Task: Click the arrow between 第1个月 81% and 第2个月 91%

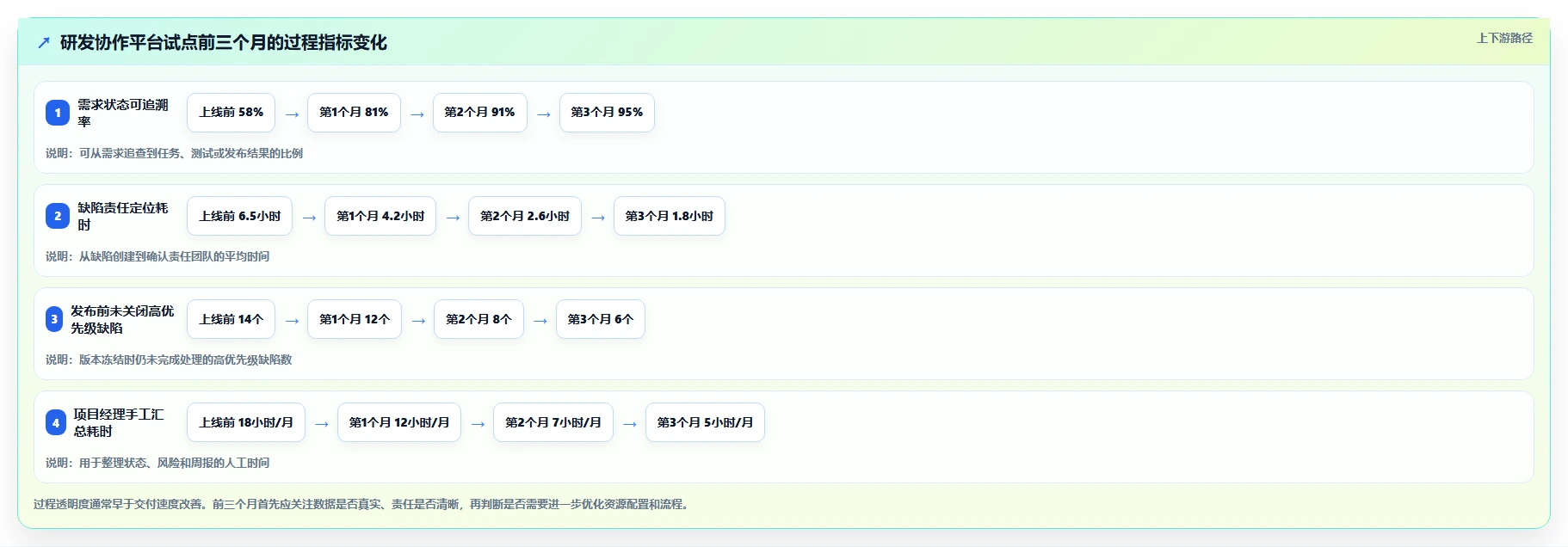Action: click(x=417, y=114)
